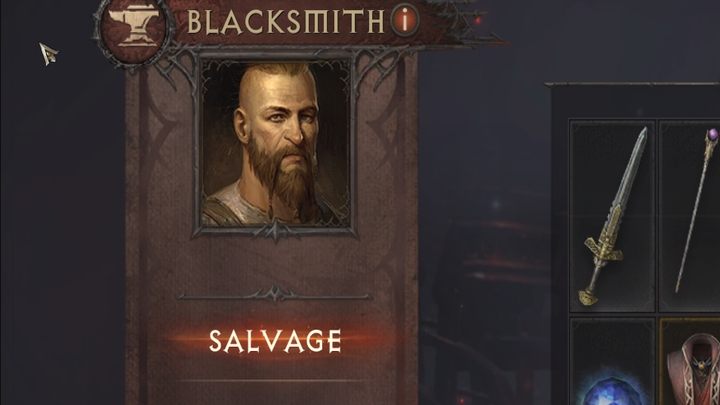Click the sword's golden pommel

point(589,298)
